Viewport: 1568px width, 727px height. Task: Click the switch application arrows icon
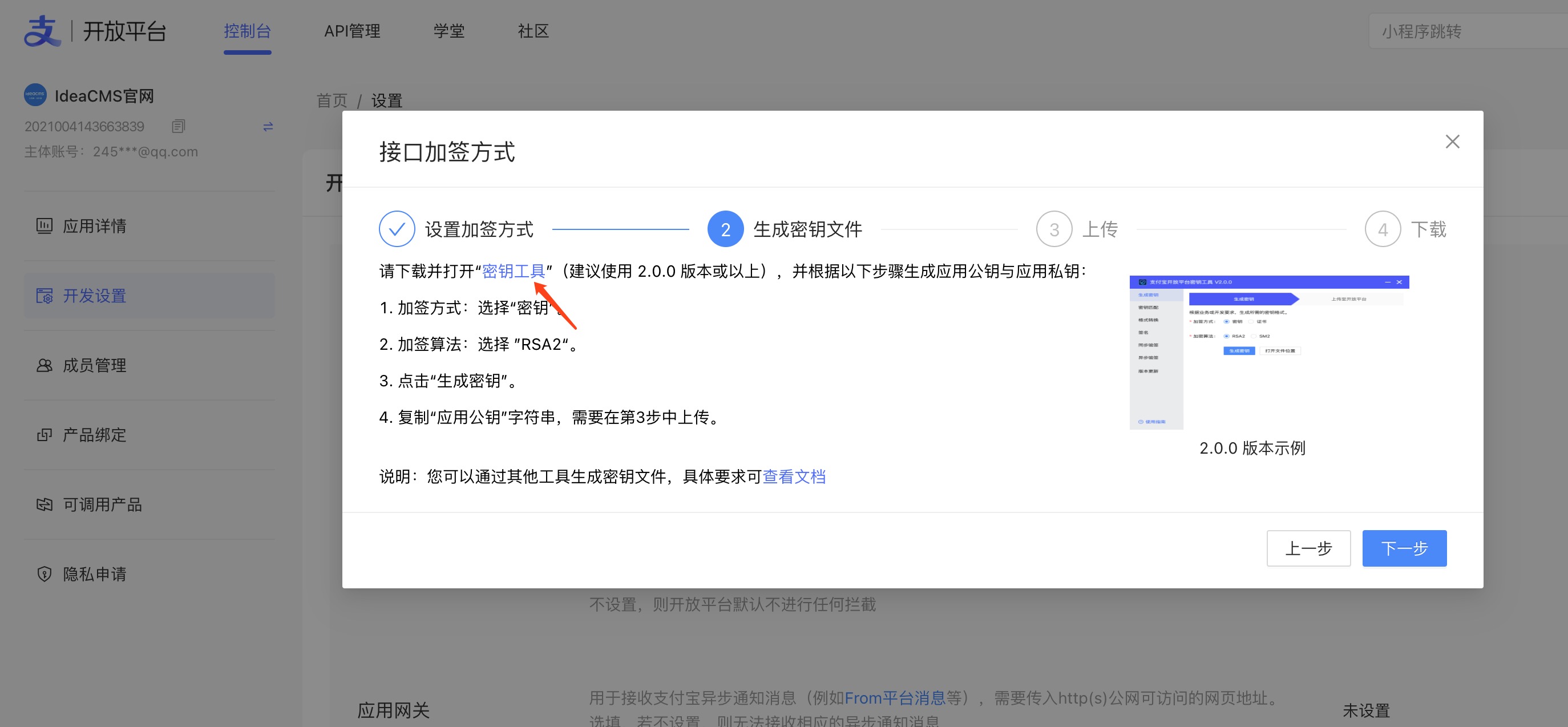click(x=268, y=127)
